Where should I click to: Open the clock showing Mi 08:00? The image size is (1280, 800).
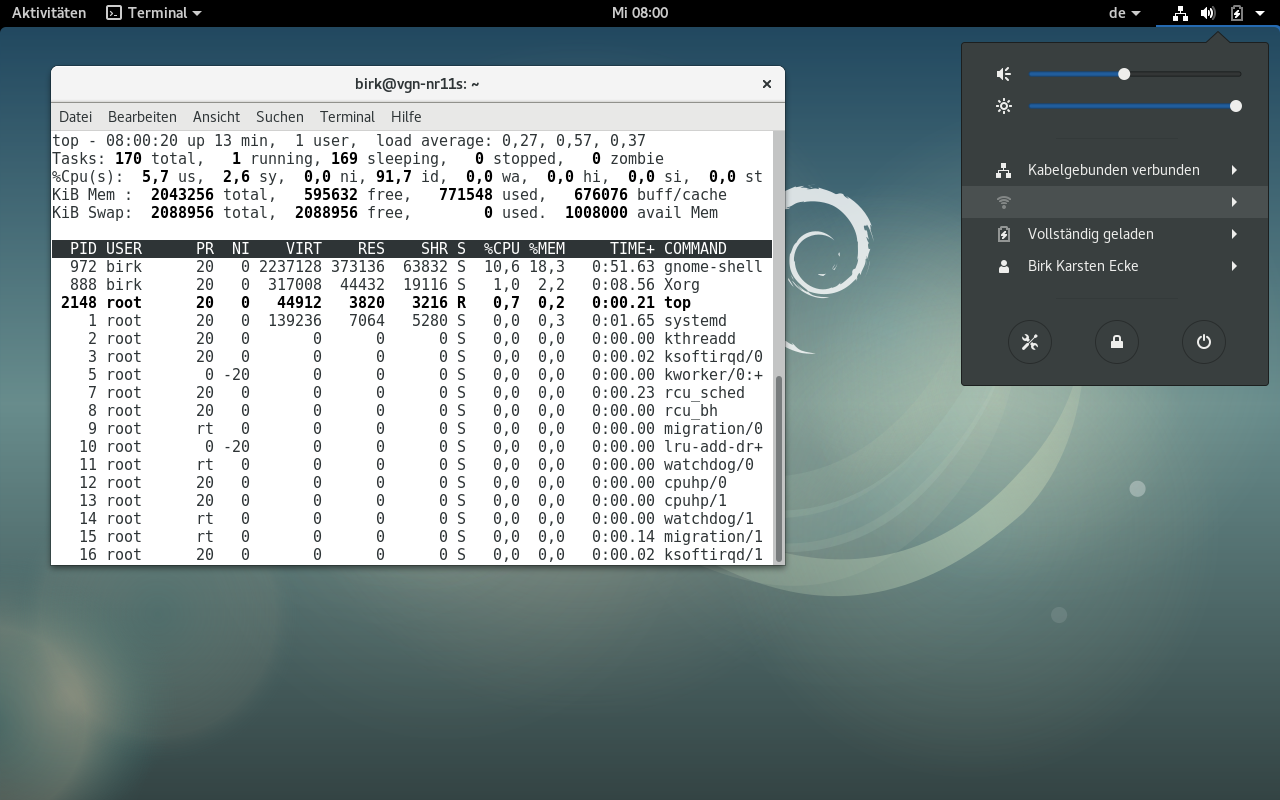[x=640, y=13]
